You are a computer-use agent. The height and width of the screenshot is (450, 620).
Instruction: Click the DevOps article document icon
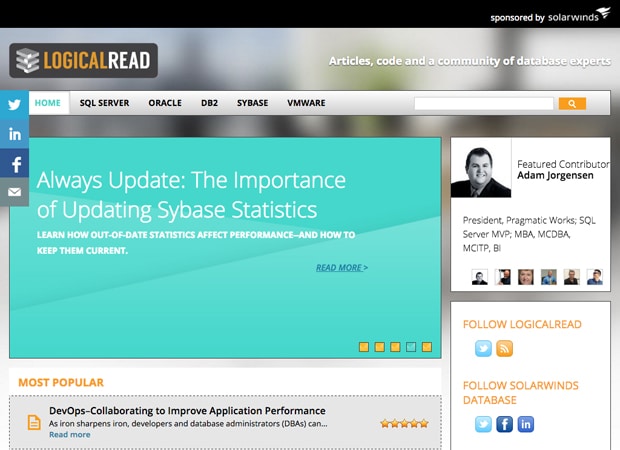click(34, 422)
